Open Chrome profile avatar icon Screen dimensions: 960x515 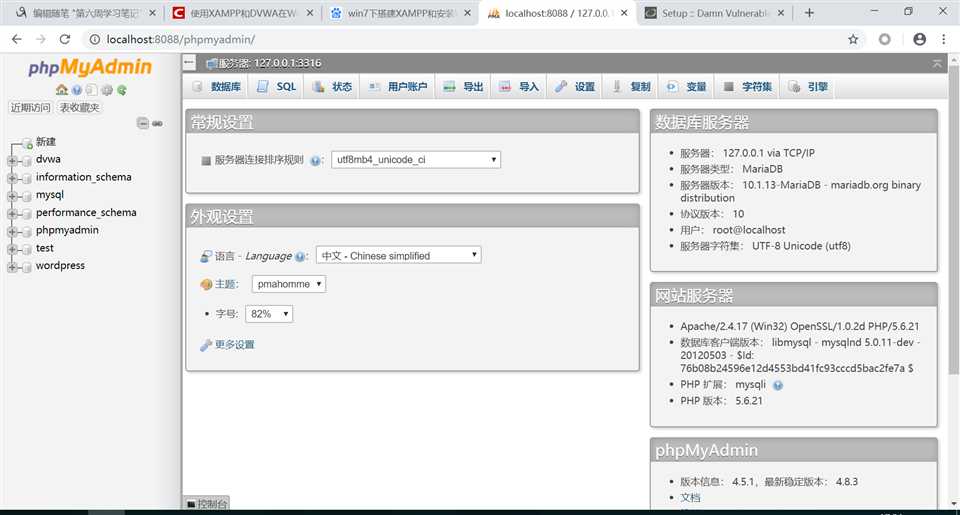pyautogui.click(x=919, y=39)
